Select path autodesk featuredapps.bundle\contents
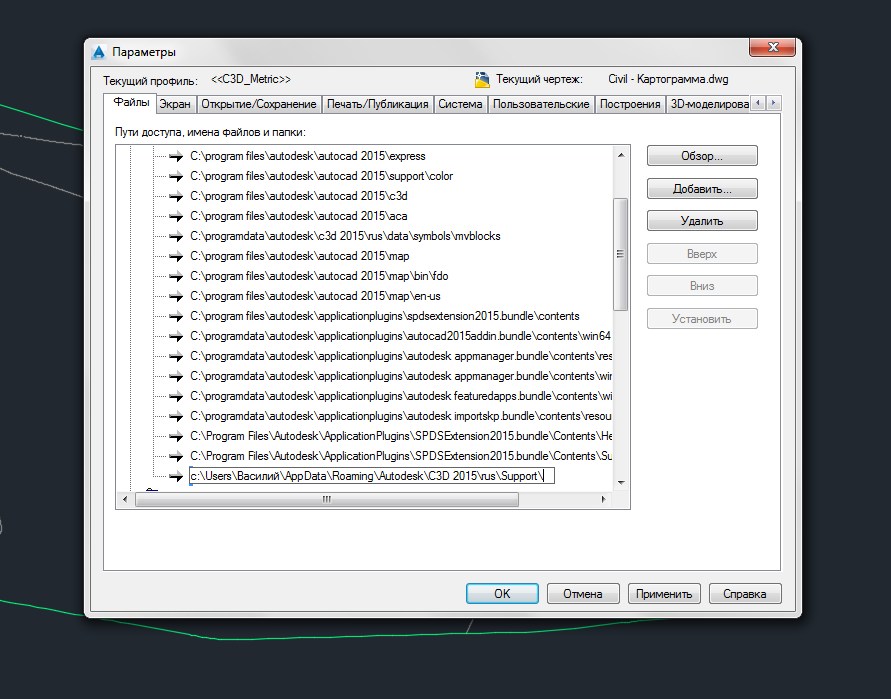Image resolution: width=891 pixels, height=699 pixels. point(401,396)
